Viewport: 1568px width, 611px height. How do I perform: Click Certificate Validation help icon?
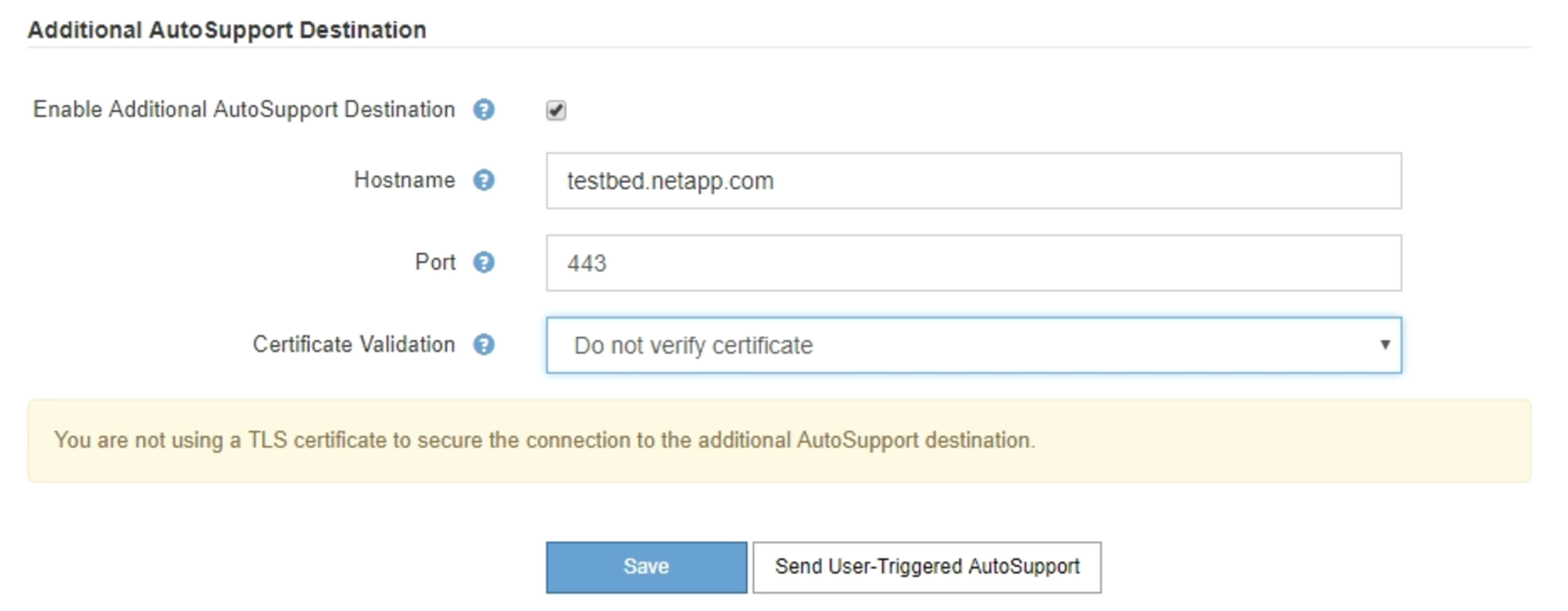[483, 345]
